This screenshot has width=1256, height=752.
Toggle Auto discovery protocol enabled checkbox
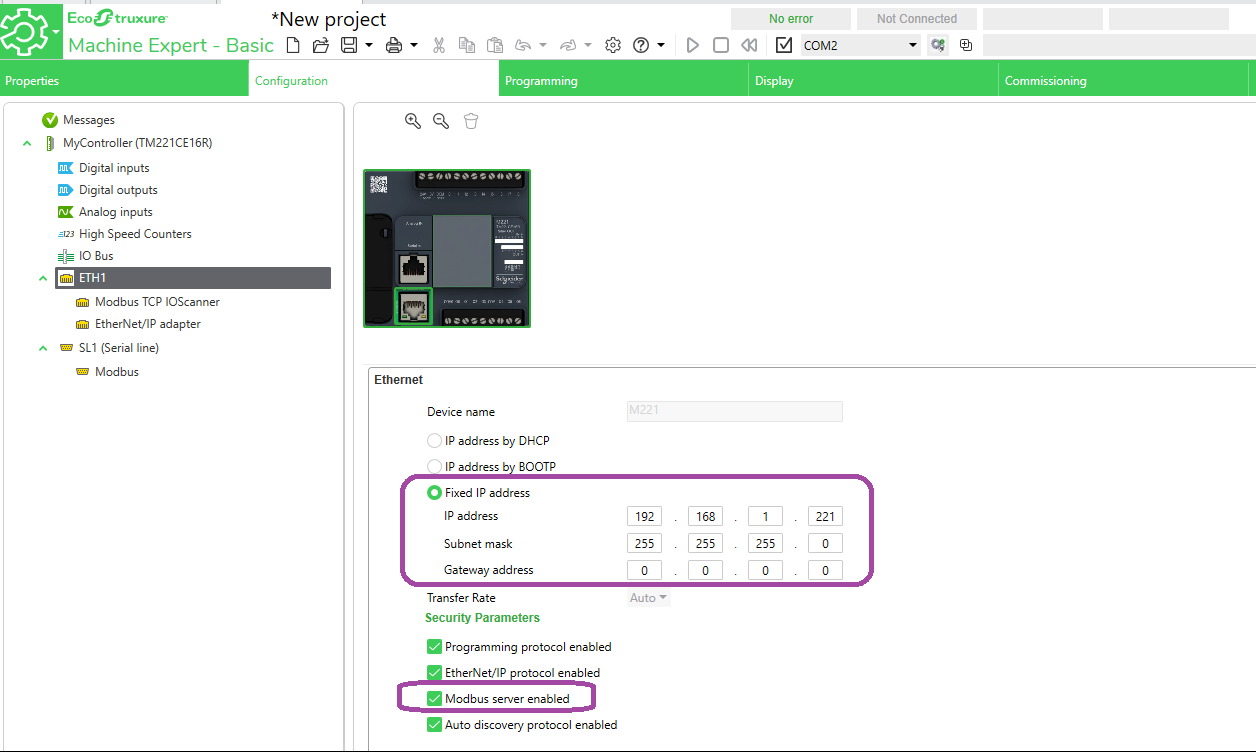coord(434,725)
